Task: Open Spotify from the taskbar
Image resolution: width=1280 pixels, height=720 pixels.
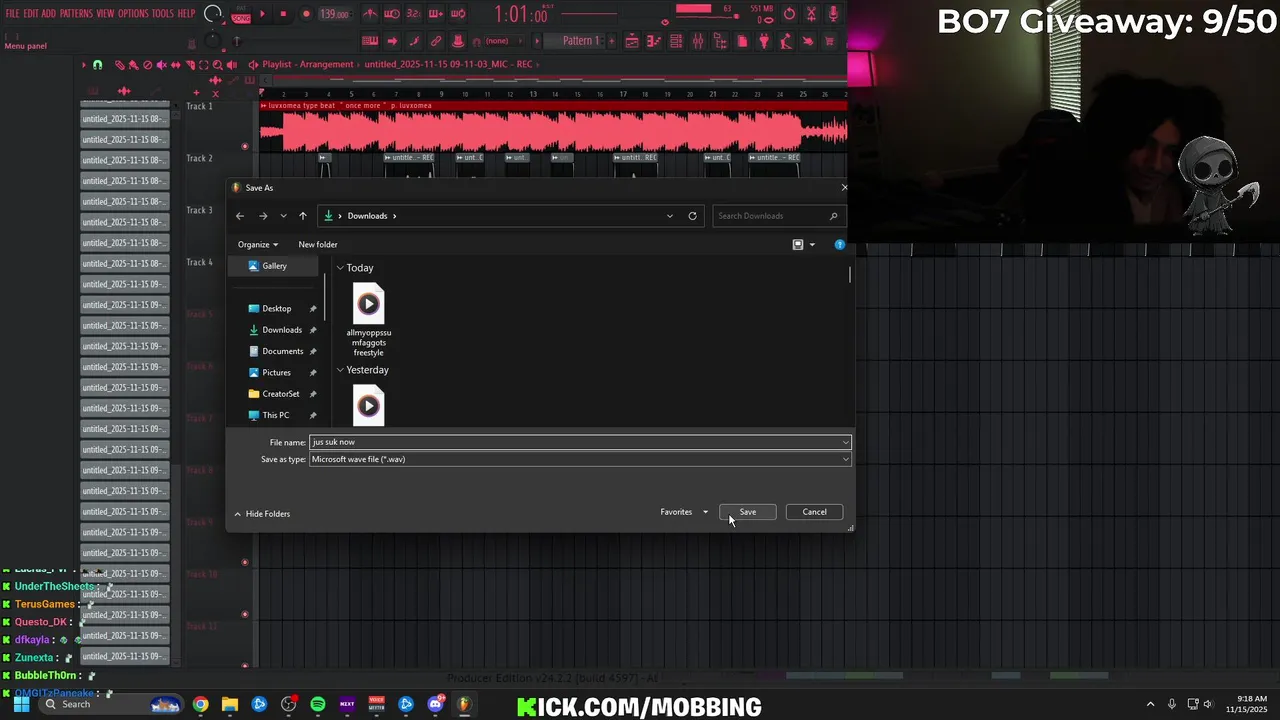Action: (318, 704)
